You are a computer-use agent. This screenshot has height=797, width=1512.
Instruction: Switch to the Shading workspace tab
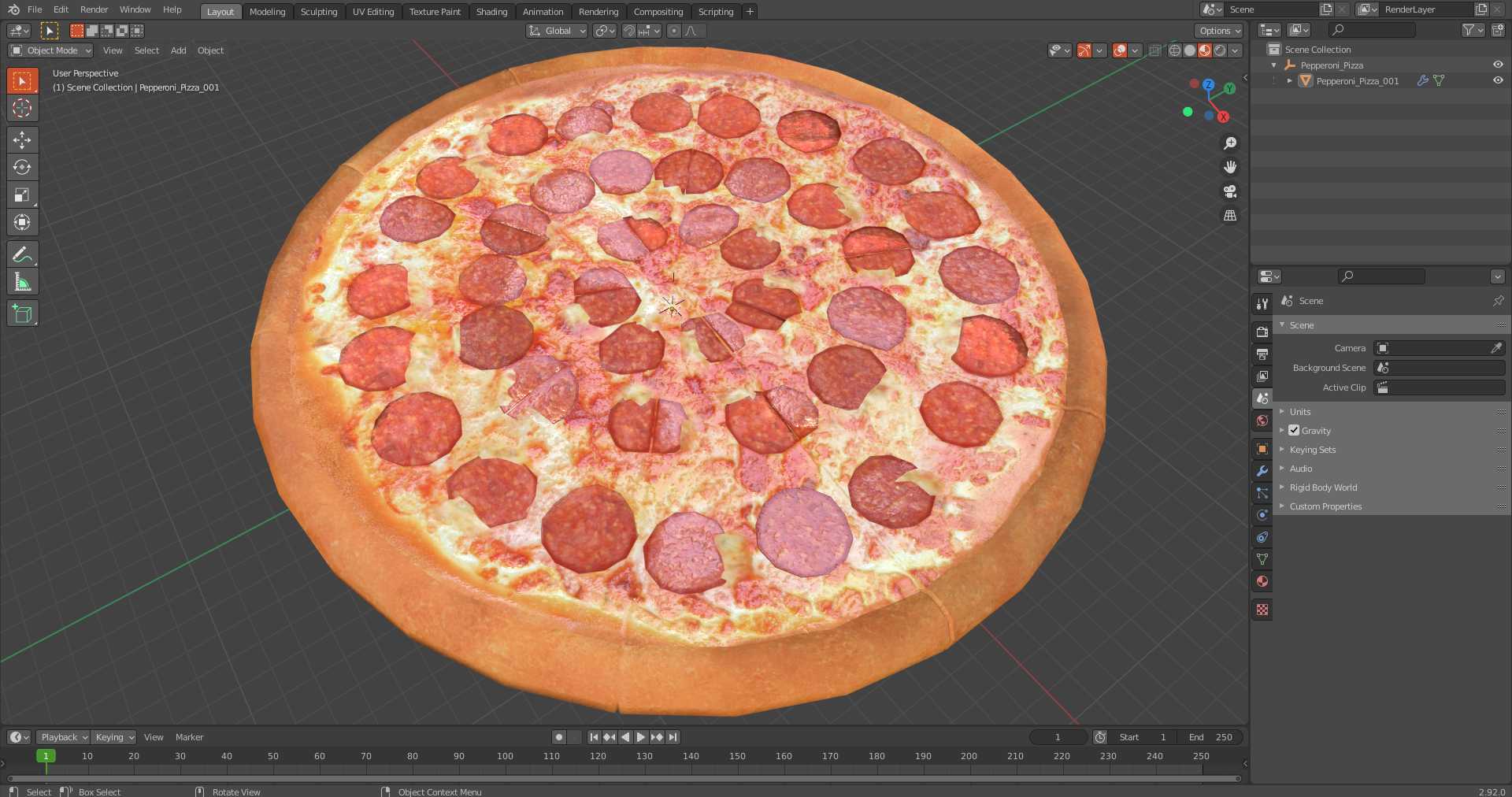[491, 12]
